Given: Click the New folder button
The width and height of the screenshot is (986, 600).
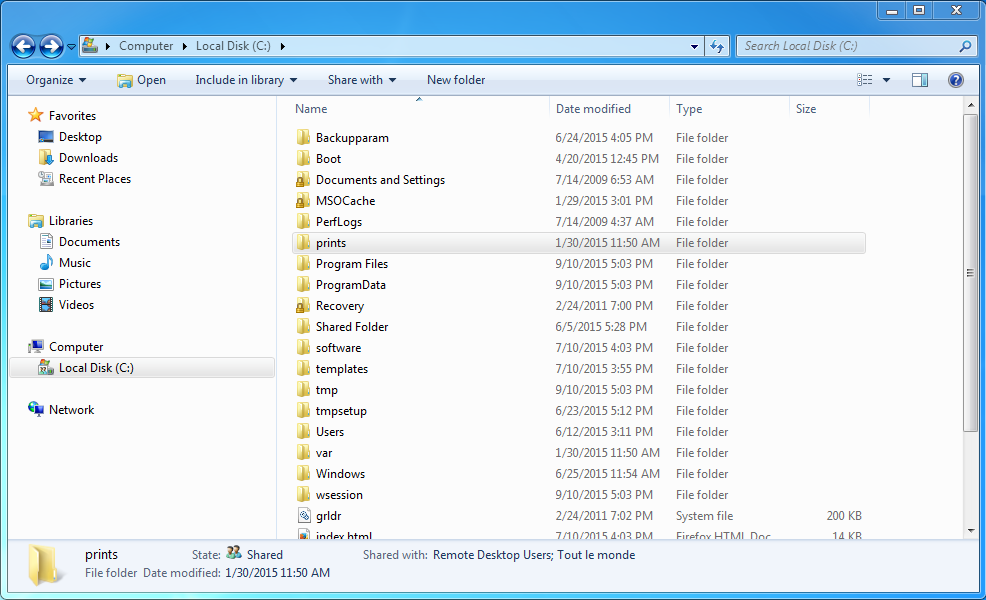Looking at the screenshot, I should point(455,79).
